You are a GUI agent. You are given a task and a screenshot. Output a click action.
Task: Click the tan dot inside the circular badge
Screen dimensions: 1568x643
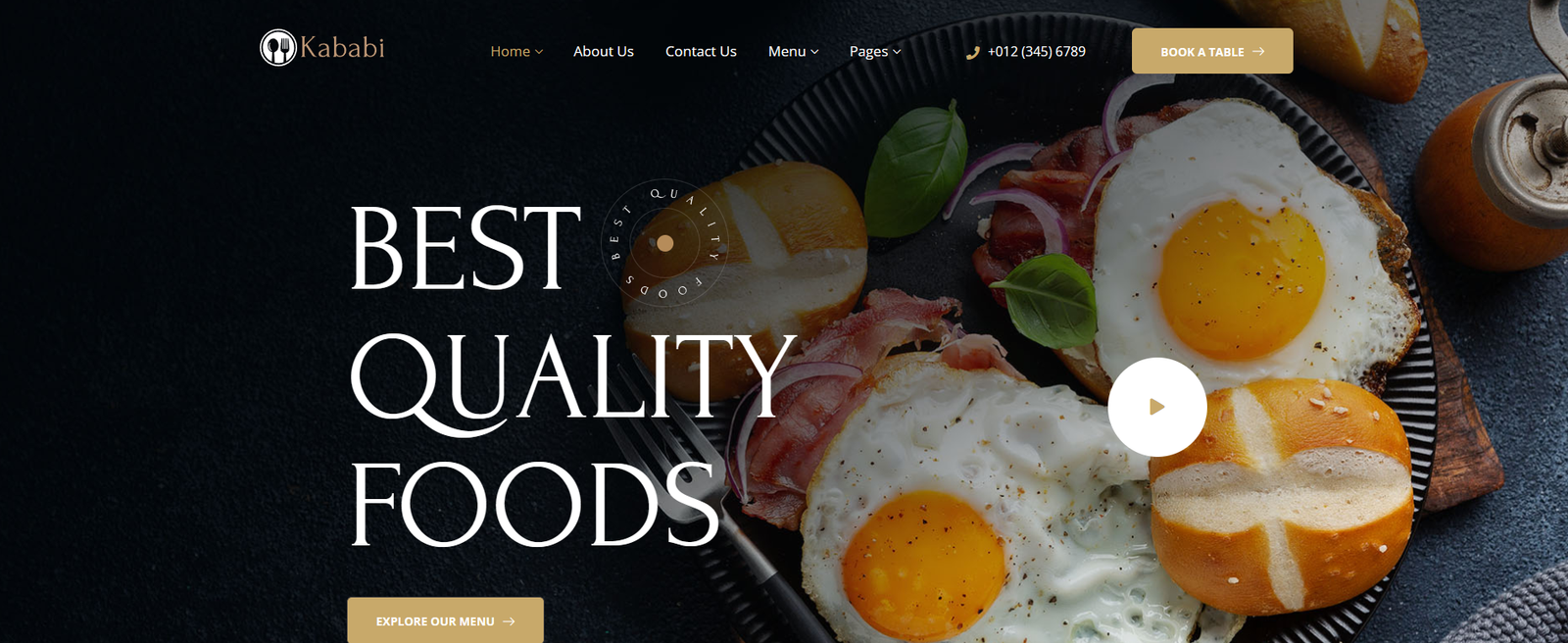click(x=665, y=243)
